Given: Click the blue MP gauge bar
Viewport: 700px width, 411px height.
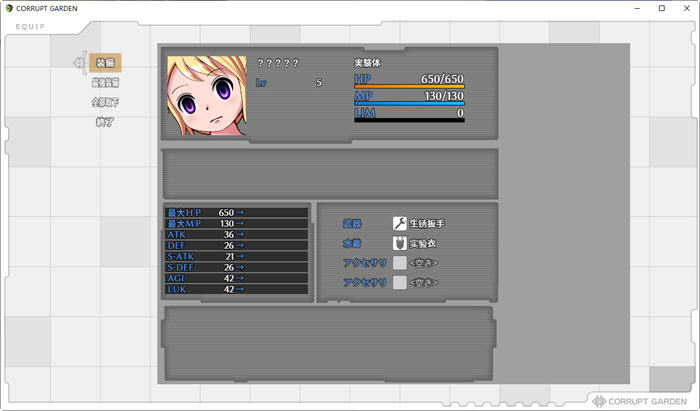Looking at the screenshot, I should coord(409,103).
